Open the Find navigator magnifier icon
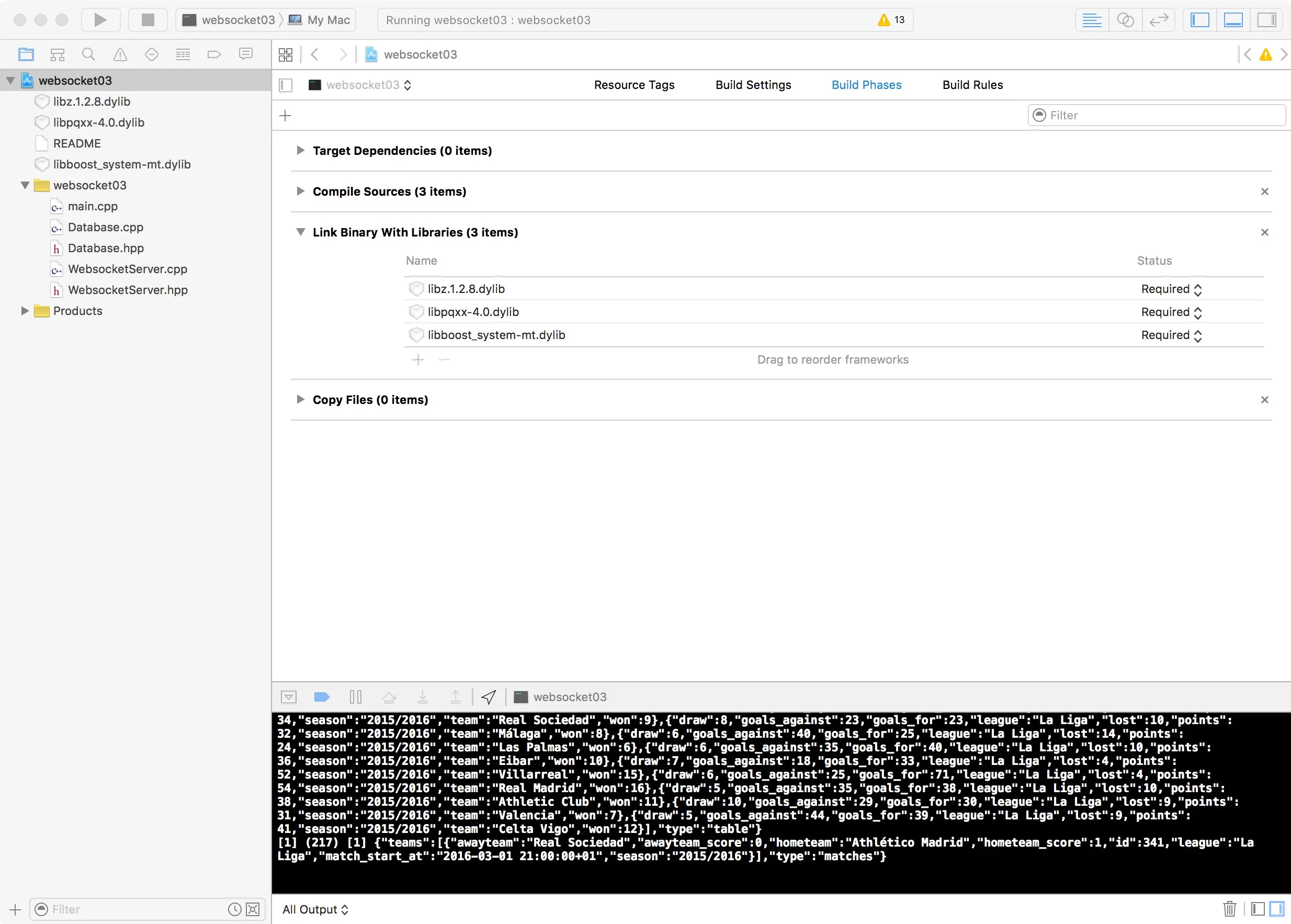The height and width of the screenshot is (924, 1291). pos(88,54)
